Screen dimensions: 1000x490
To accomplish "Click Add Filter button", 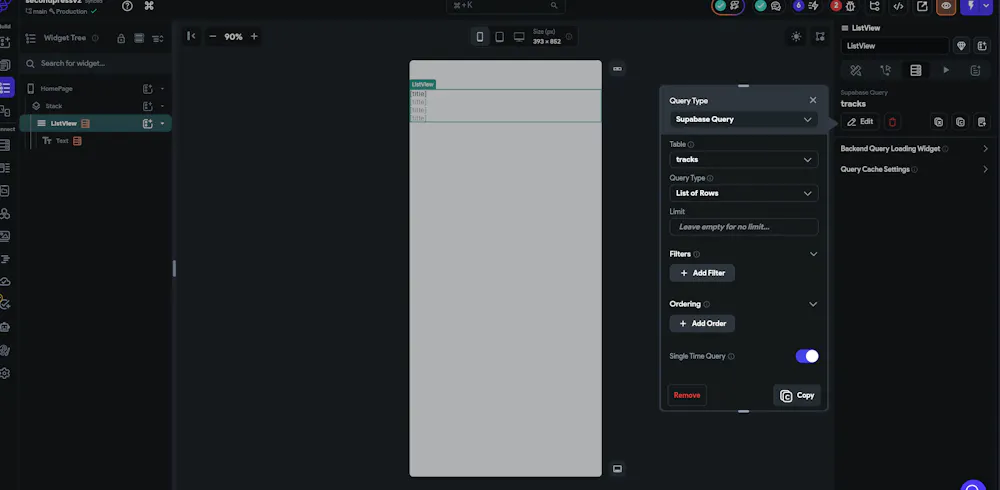I will pyautogui.click(x=702, y=273).
